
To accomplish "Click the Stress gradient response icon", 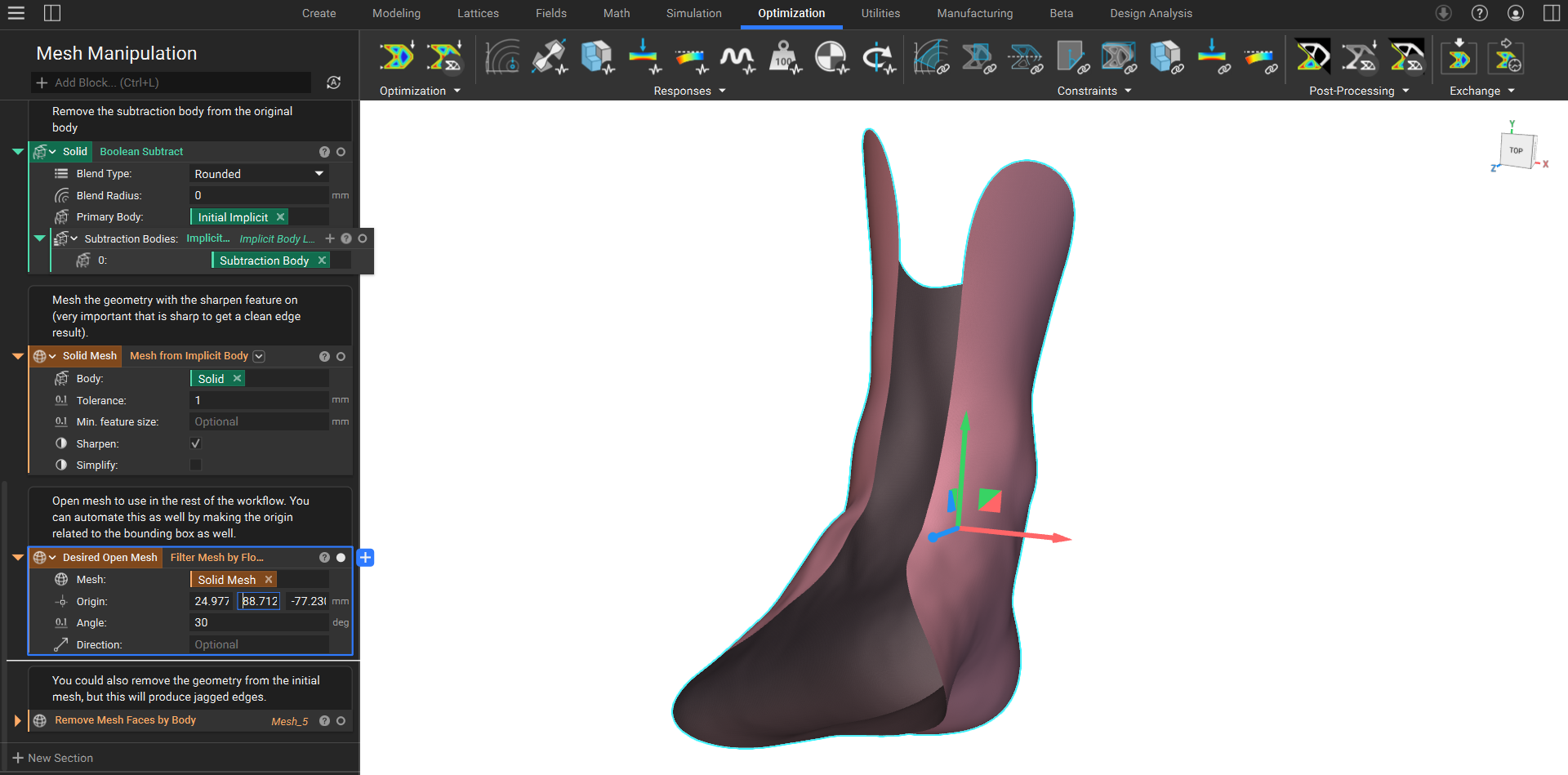I will (x=690, y=57).
